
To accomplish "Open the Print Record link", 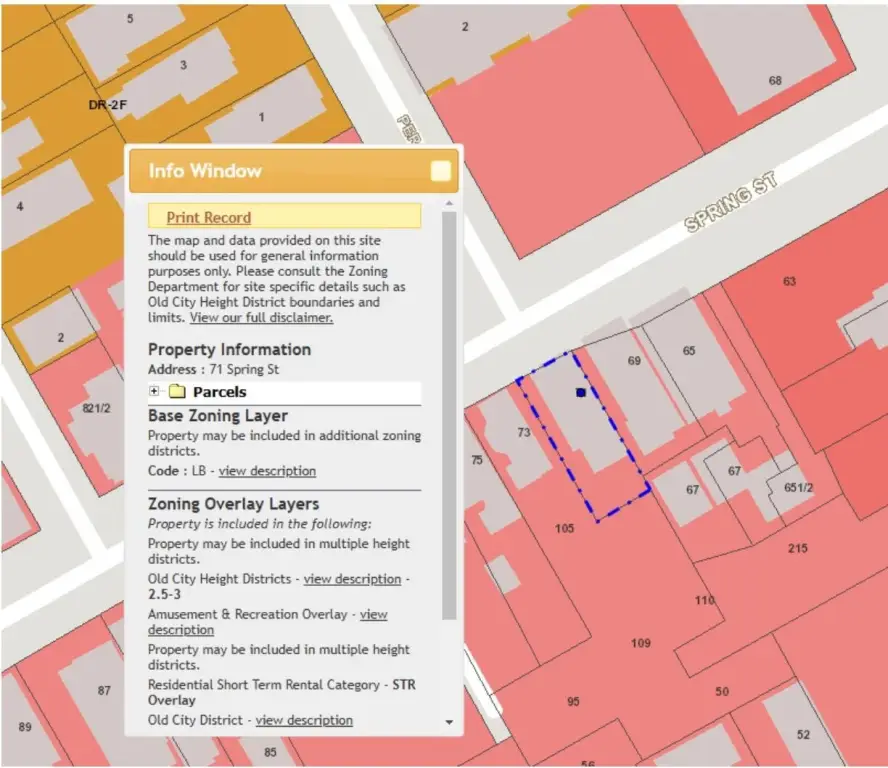I will [x=208, y=217].
